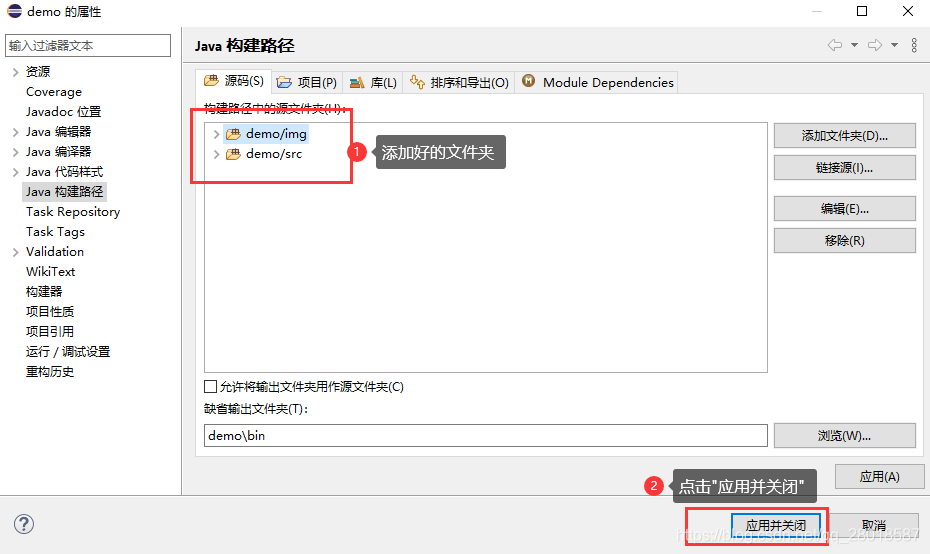This screenshot has width=930, height=554.
Task: Select Task Tags in the sidebar
Action: pos(55,232)
